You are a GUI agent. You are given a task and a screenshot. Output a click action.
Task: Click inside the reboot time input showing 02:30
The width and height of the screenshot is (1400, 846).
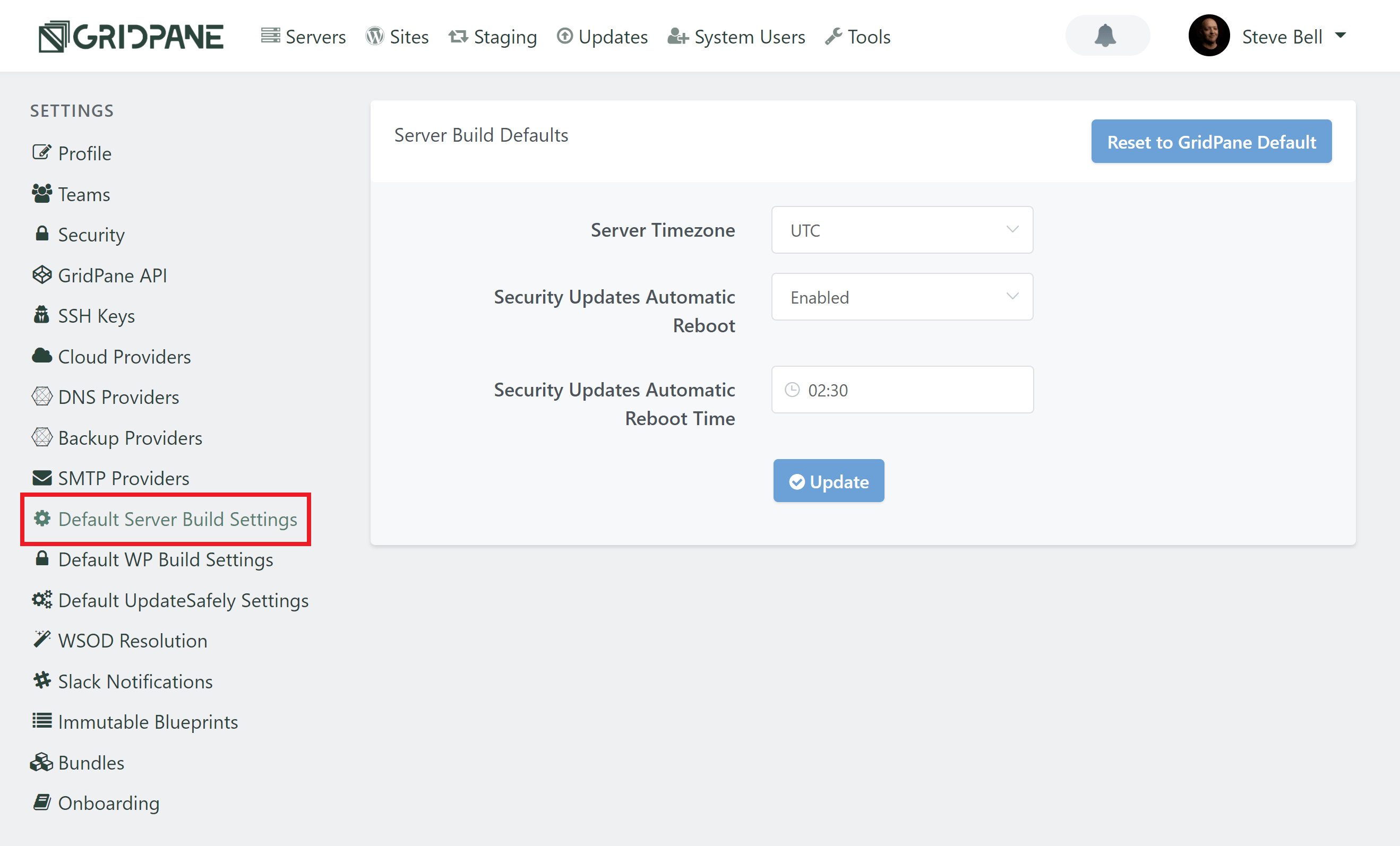tap(902, 390)
